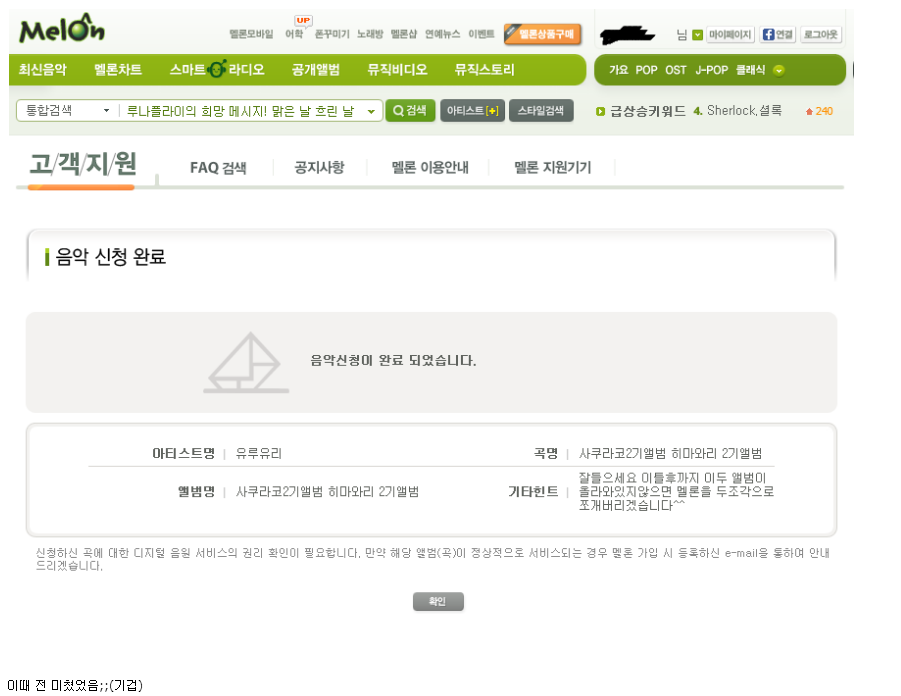Switch to 공지사항 tab
This screenshot has height=696, width=901.
[x=319, y=167]
